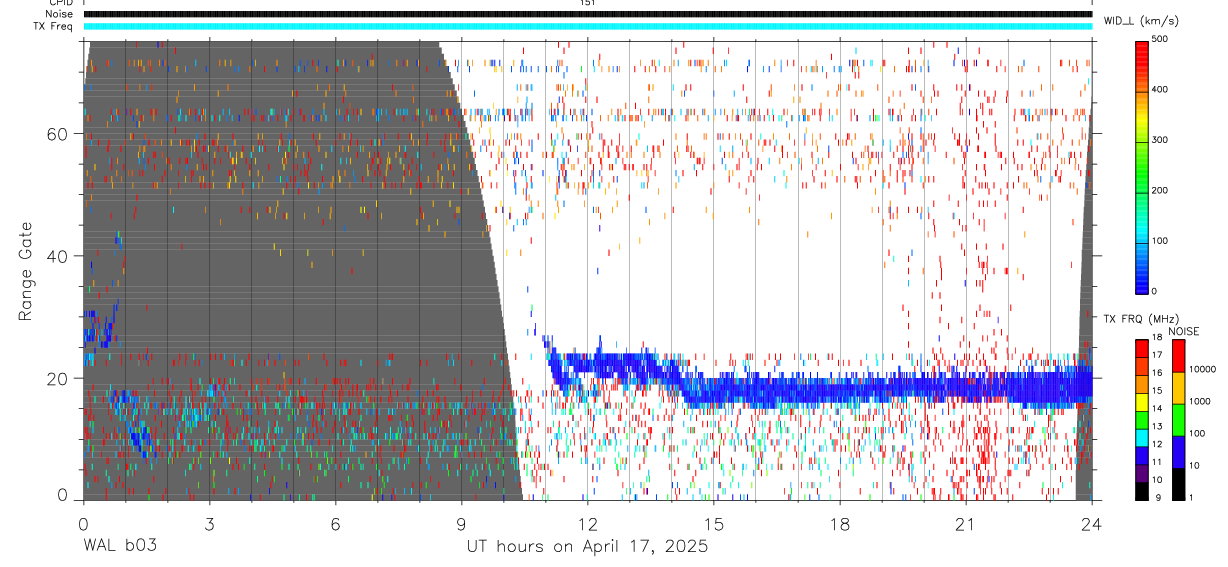Click the 'TX Freq' row label at top

pos(54,26)
